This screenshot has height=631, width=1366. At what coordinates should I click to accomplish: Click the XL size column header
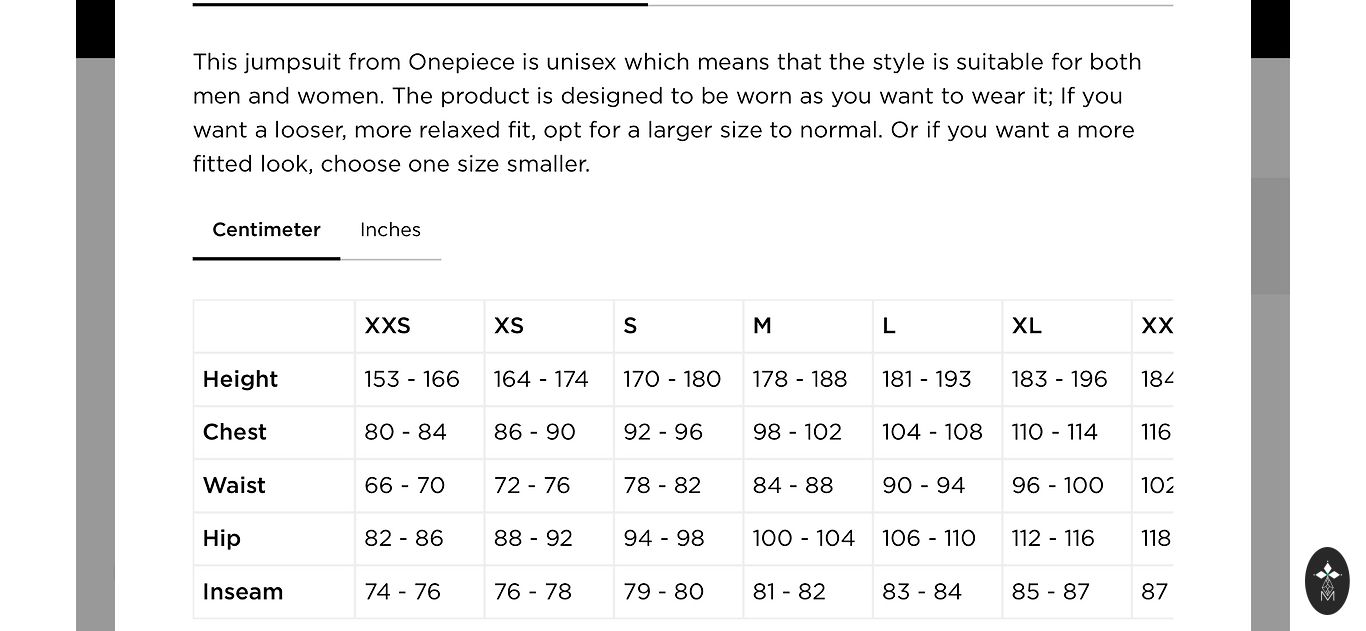(x=1027, y=326)
